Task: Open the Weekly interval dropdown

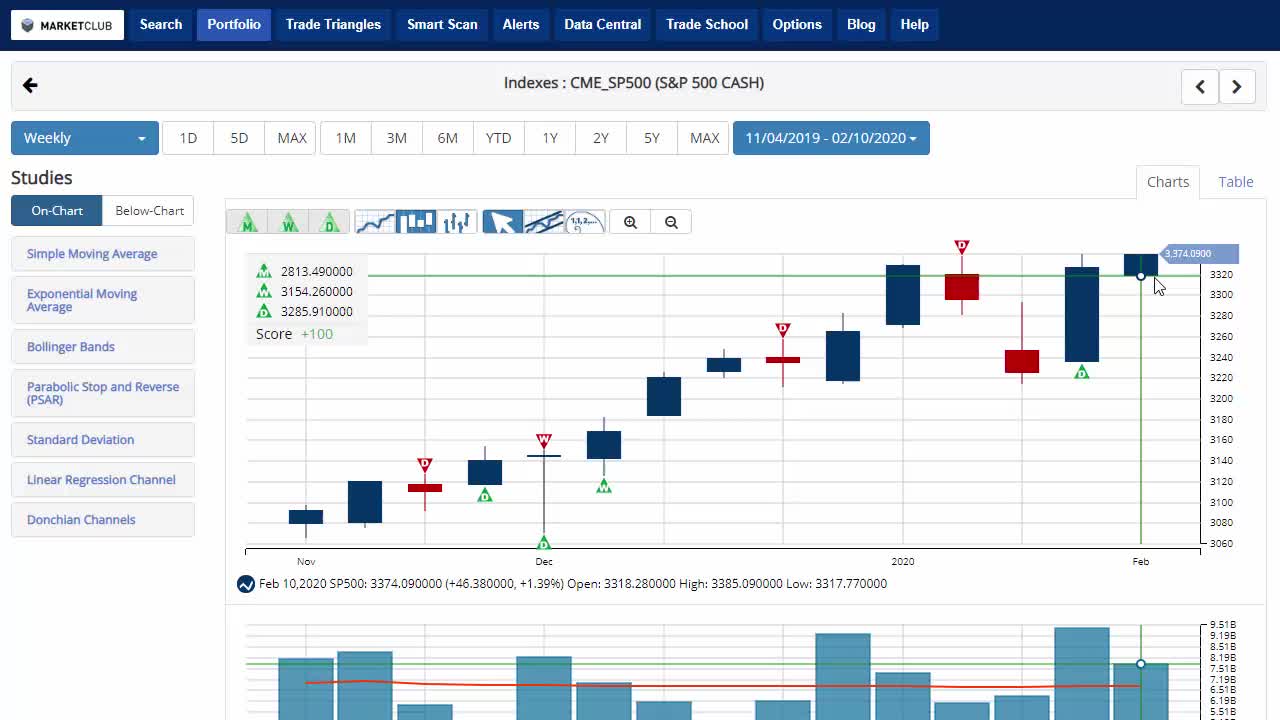Action: 85,138
